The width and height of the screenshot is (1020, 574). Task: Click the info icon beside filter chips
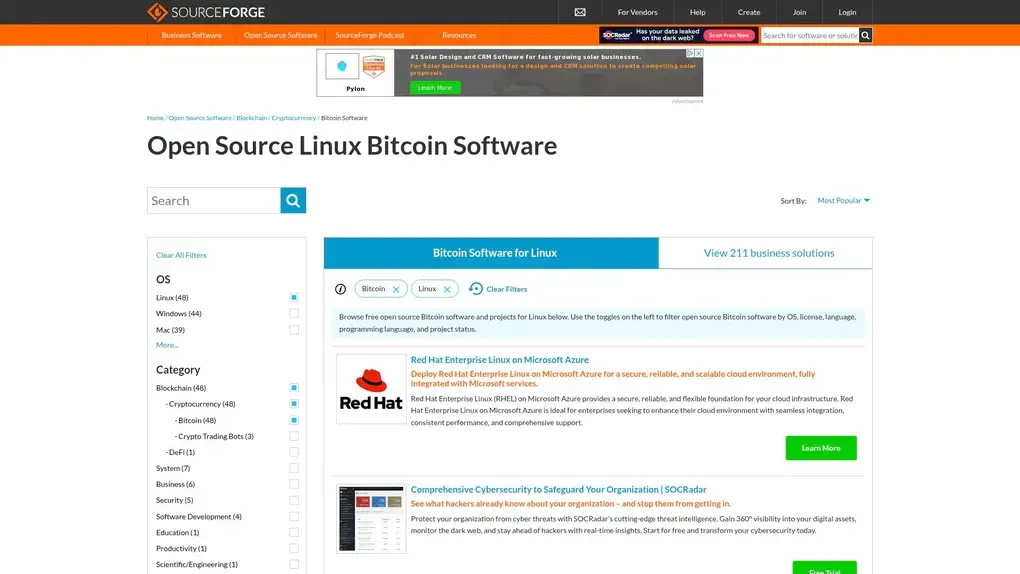(340, 289)
